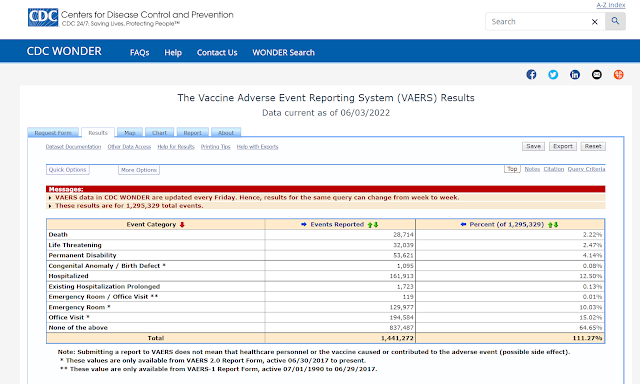Open Printing Tips link
This screenshot has width=640, height=384.
point(216,147)
